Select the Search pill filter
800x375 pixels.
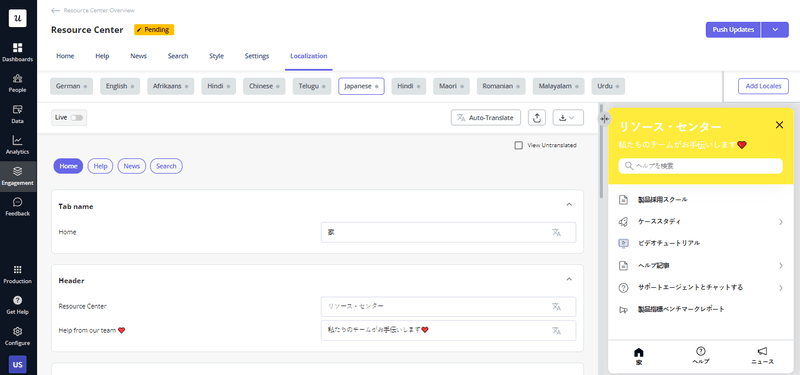166,166
